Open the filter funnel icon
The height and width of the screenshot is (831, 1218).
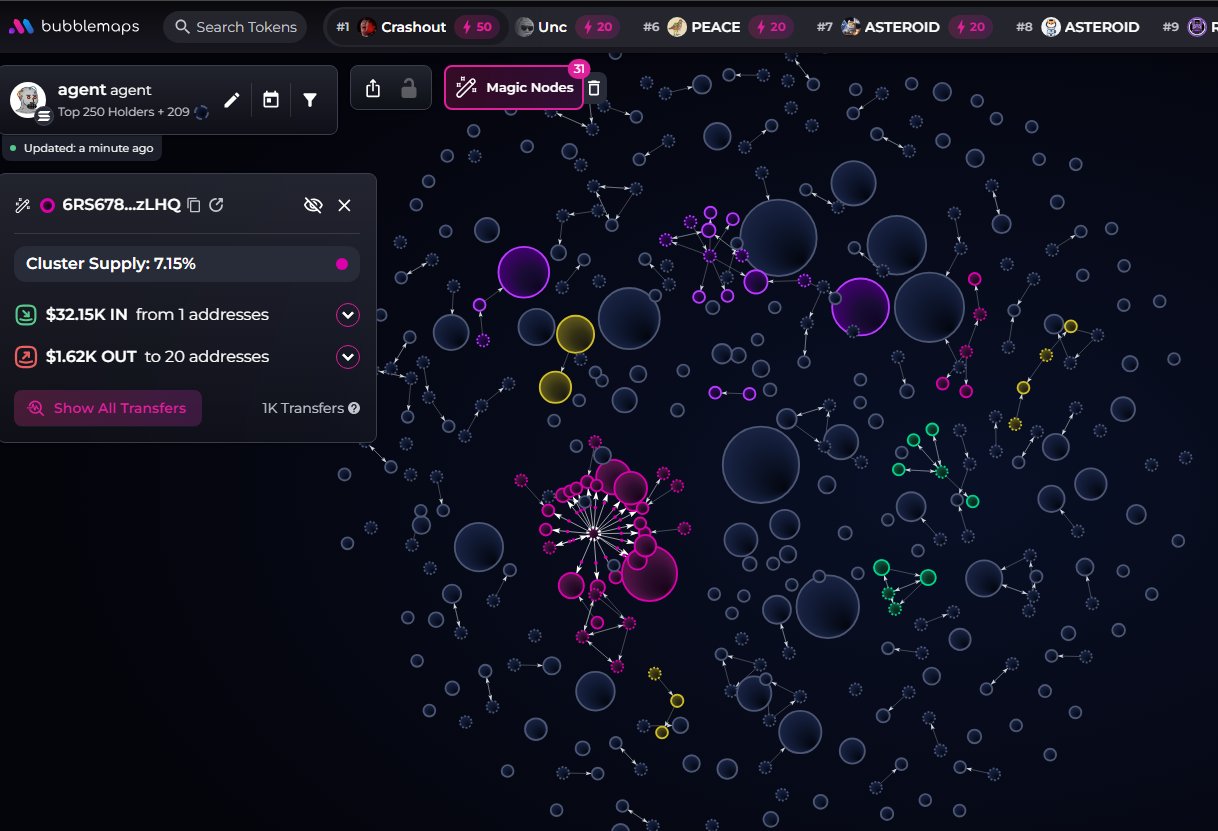310,100
